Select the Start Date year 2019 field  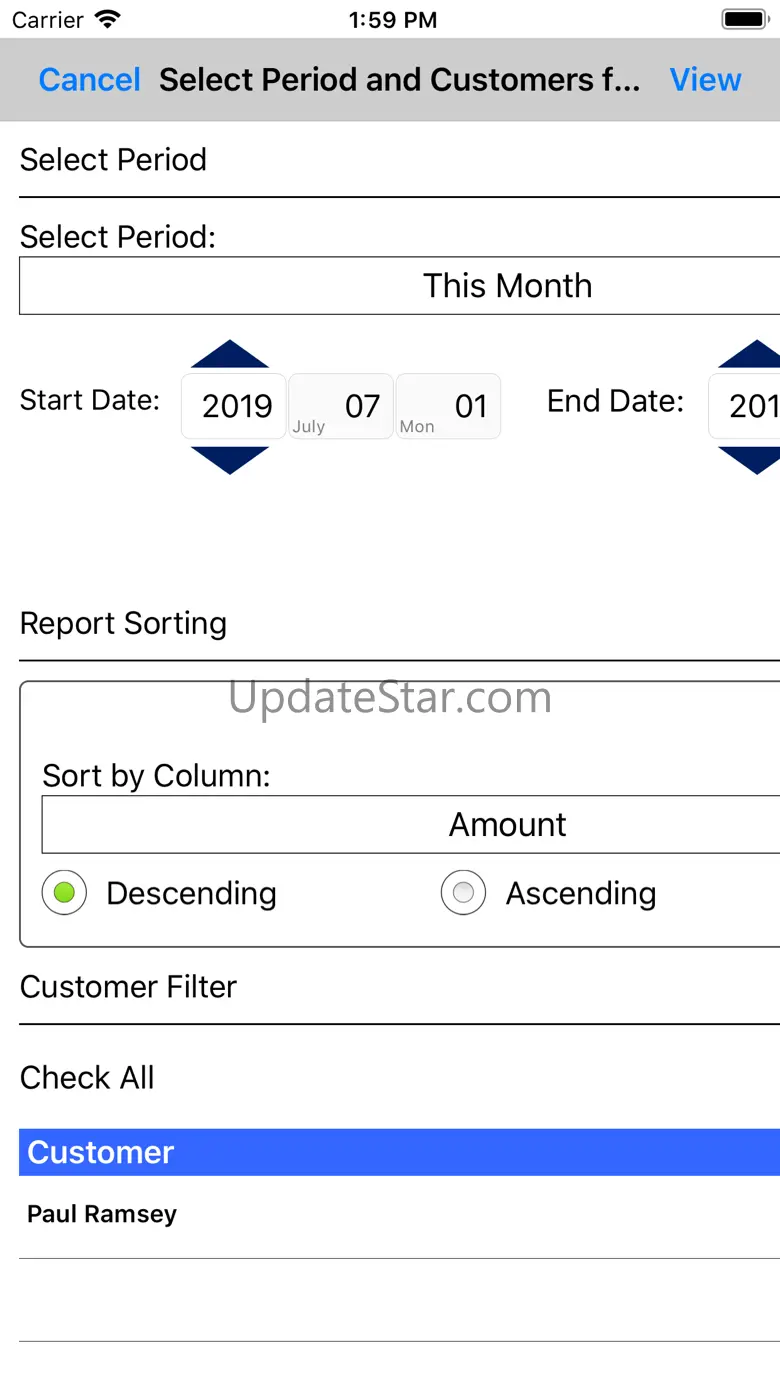[x=235, y=406]
